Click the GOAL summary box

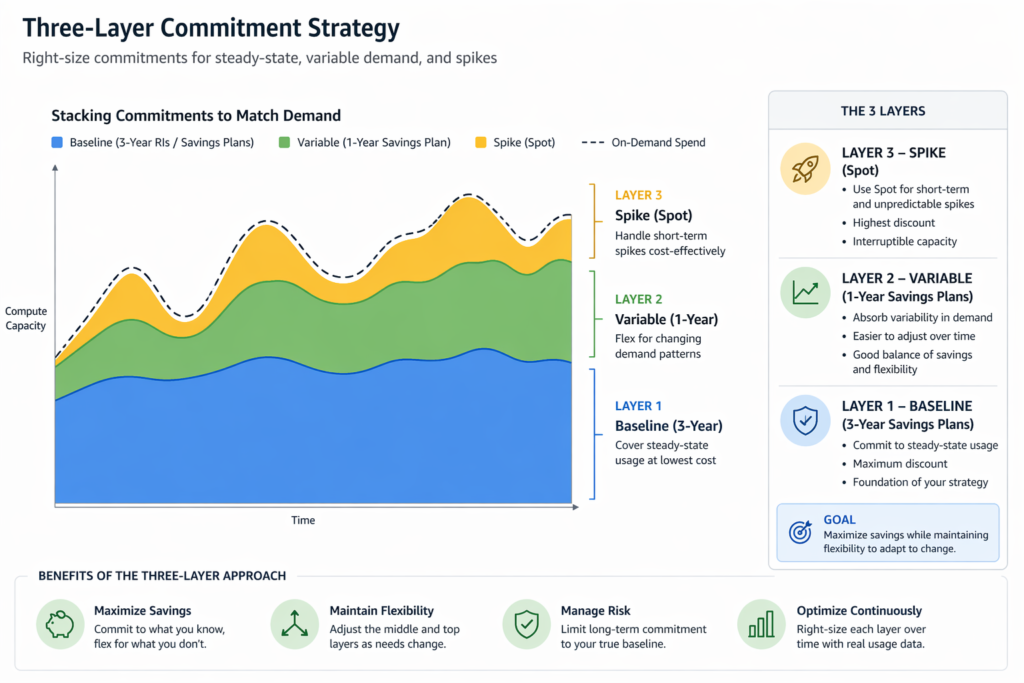[x=887, y=533]
